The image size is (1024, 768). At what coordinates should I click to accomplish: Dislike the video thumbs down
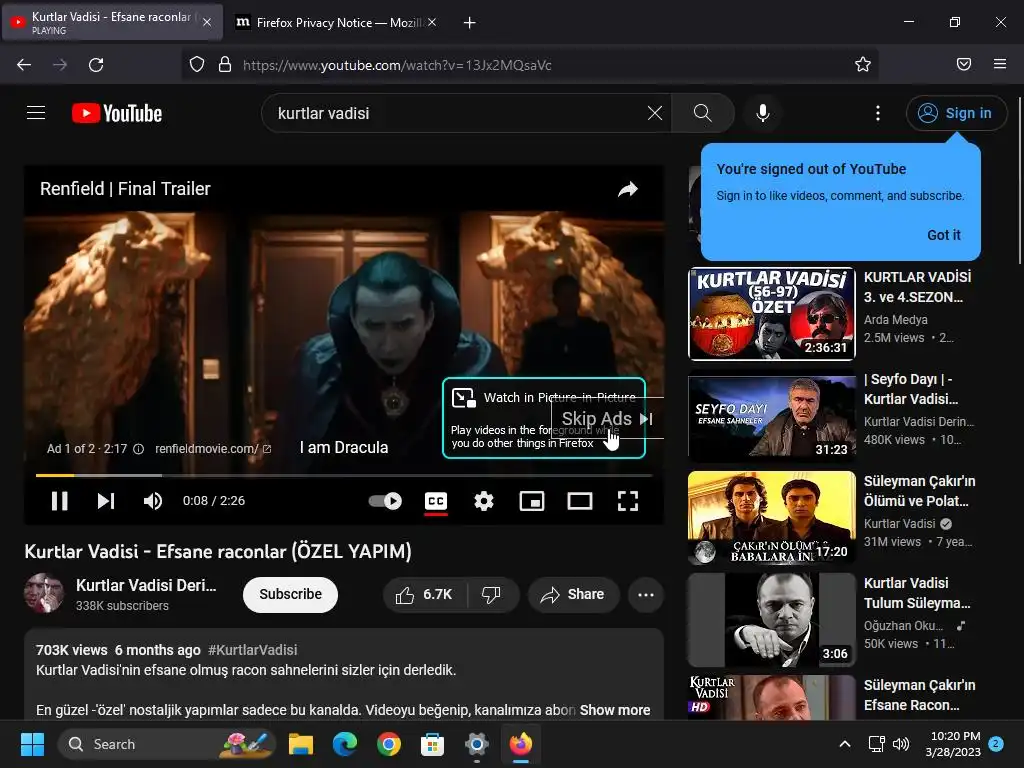click(491, 594)
